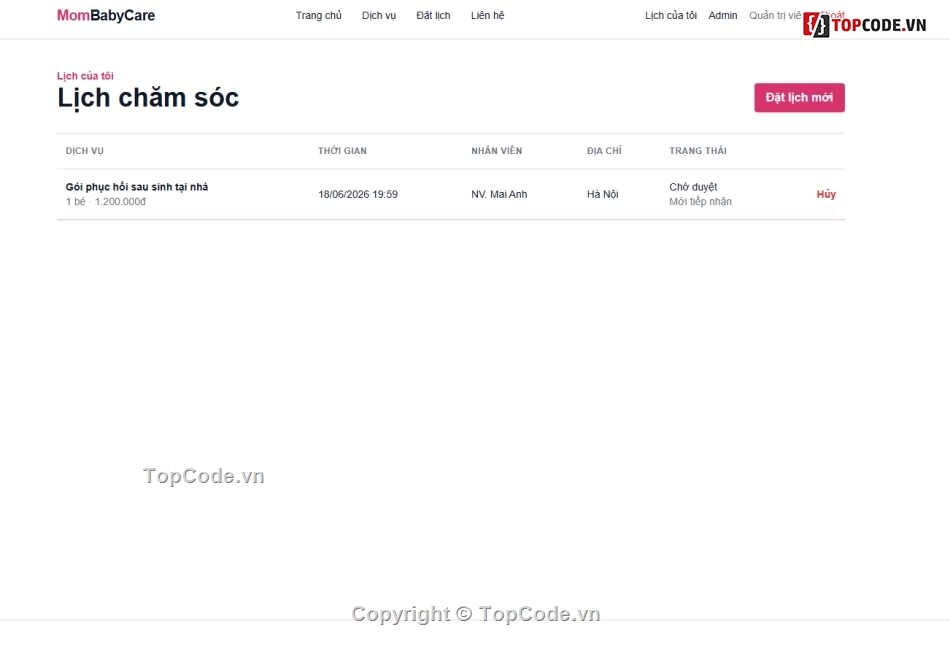Click the TRẠNG THÁI column header
This screenshot has height=646, width=950.
tap(698, 151)
